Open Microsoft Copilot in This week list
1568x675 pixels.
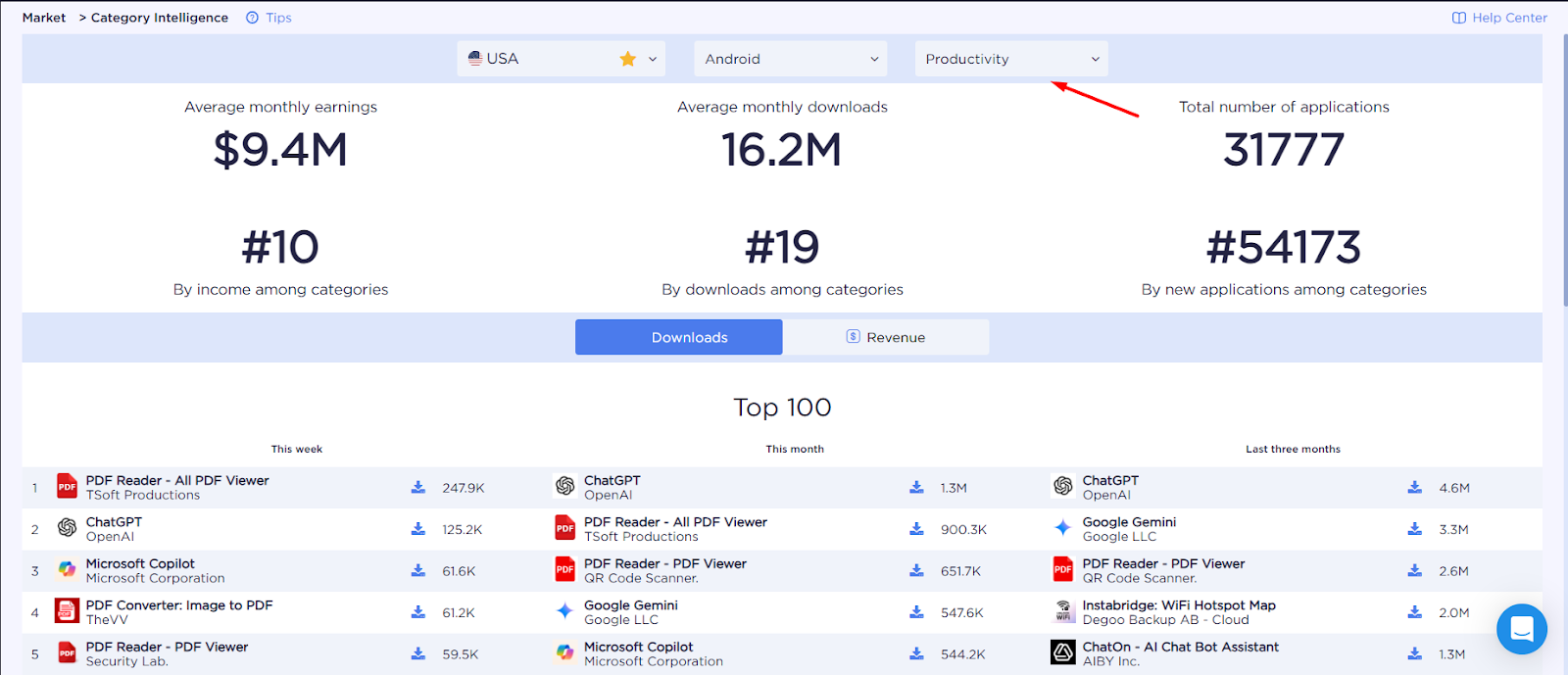pyautogui.click(x=140, y=563)
